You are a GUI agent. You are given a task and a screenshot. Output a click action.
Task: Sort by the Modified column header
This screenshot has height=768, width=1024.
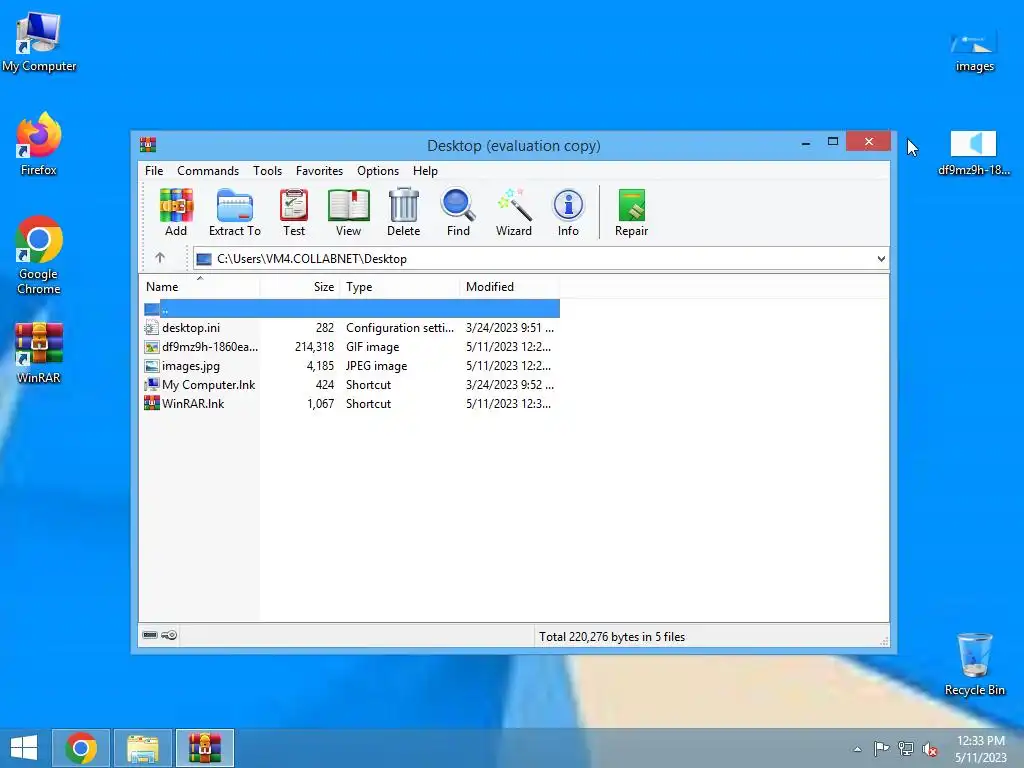pyautogui.click(x=509, y=287)
